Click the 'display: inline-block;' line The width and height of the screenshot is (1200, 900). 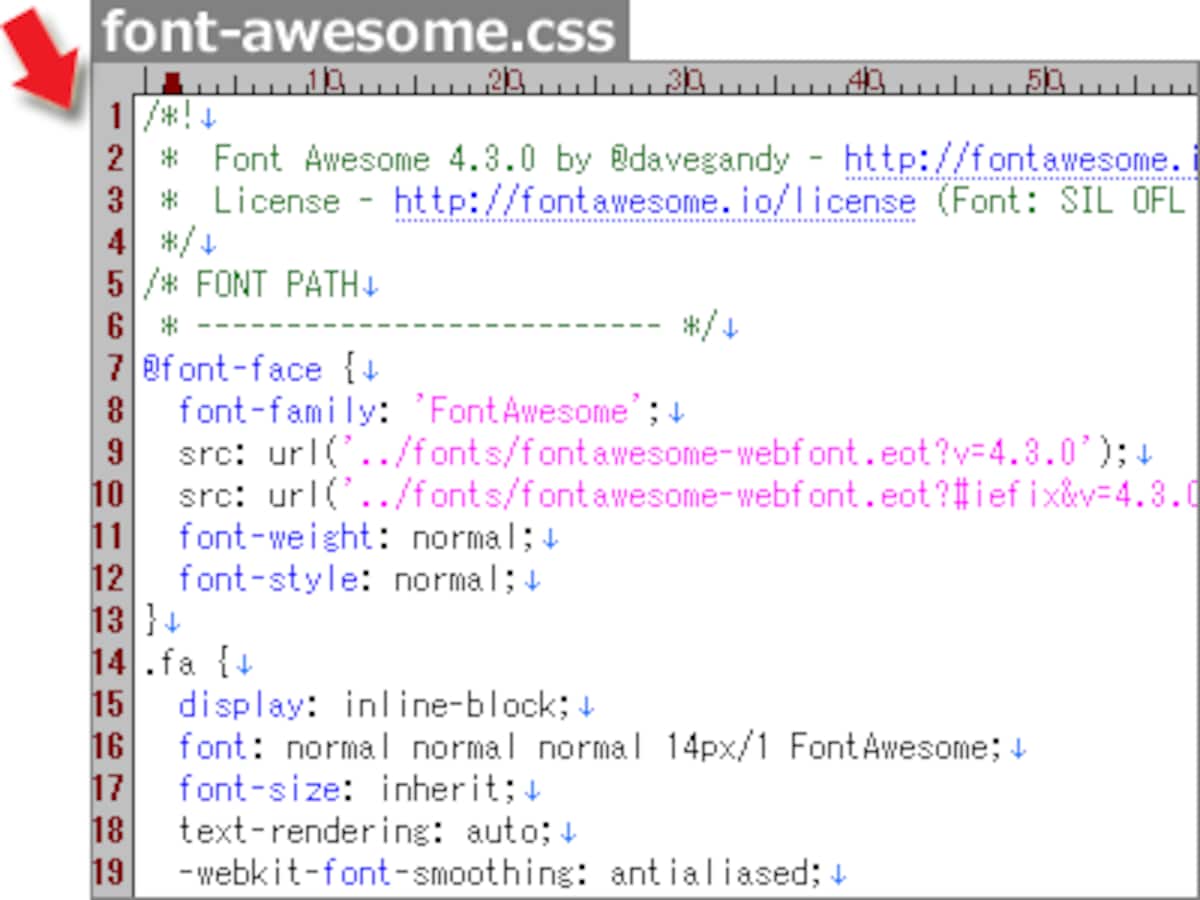pyautogui.click(x=376, y=706)
